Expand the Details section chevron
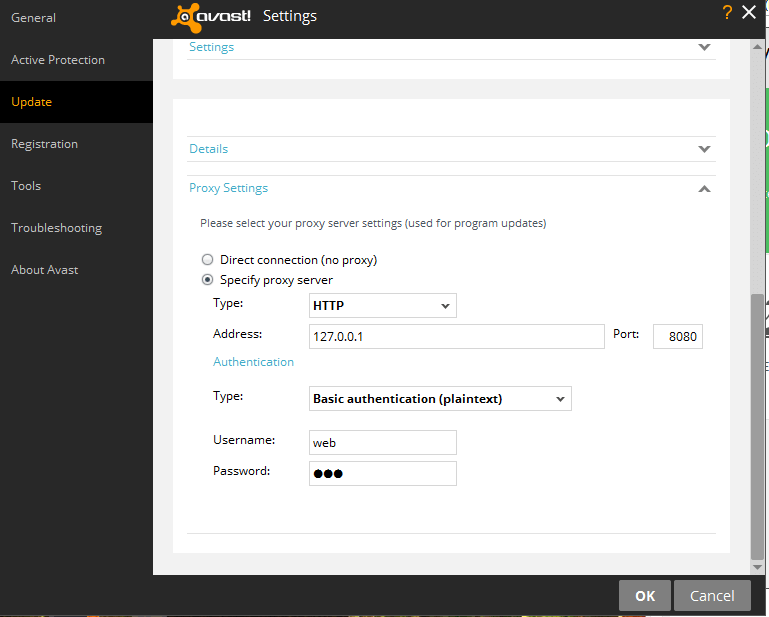 pos(704,149)
